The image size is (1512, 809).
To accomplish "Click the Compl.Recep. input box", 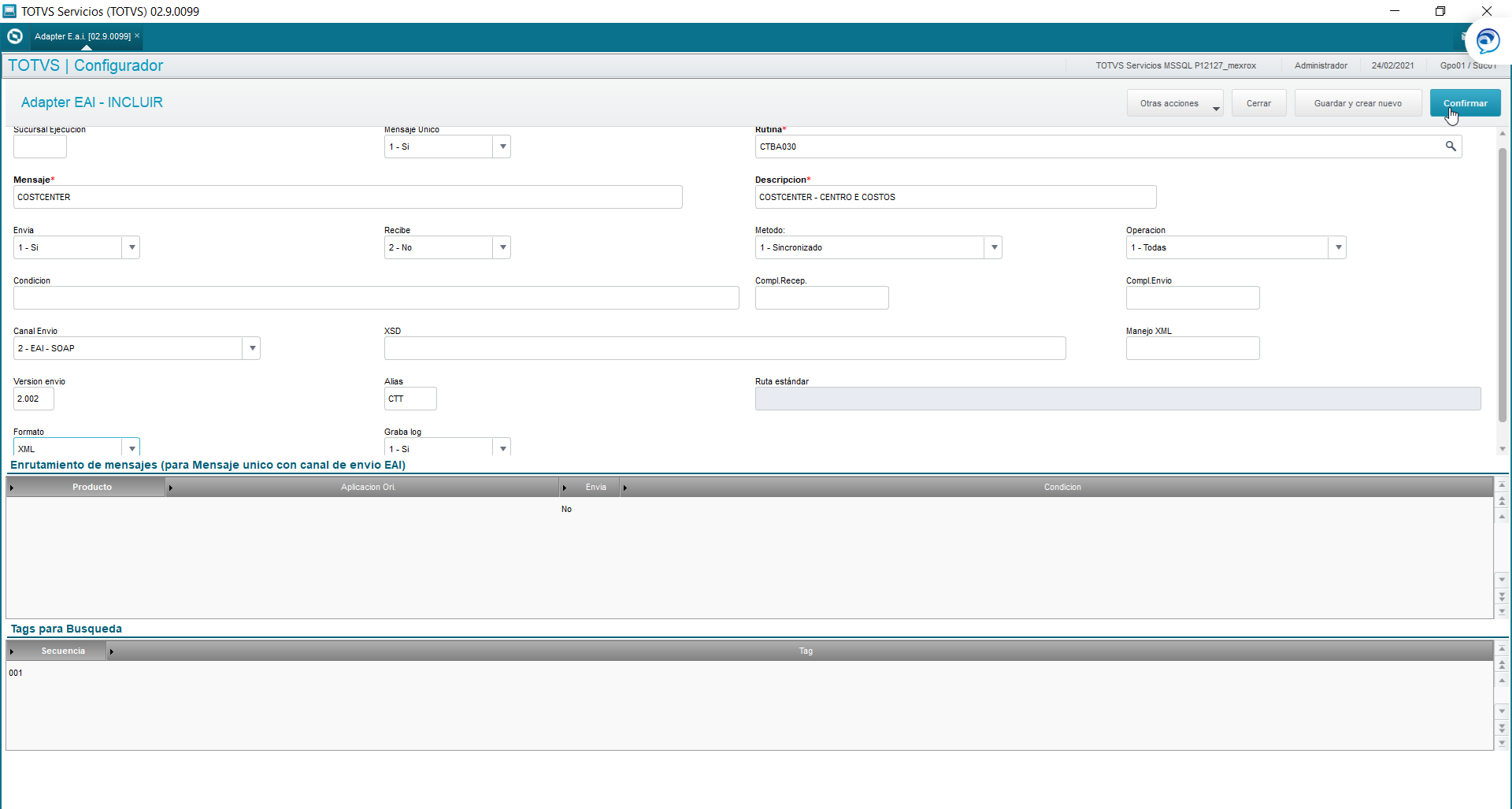I will coord(821,298).
